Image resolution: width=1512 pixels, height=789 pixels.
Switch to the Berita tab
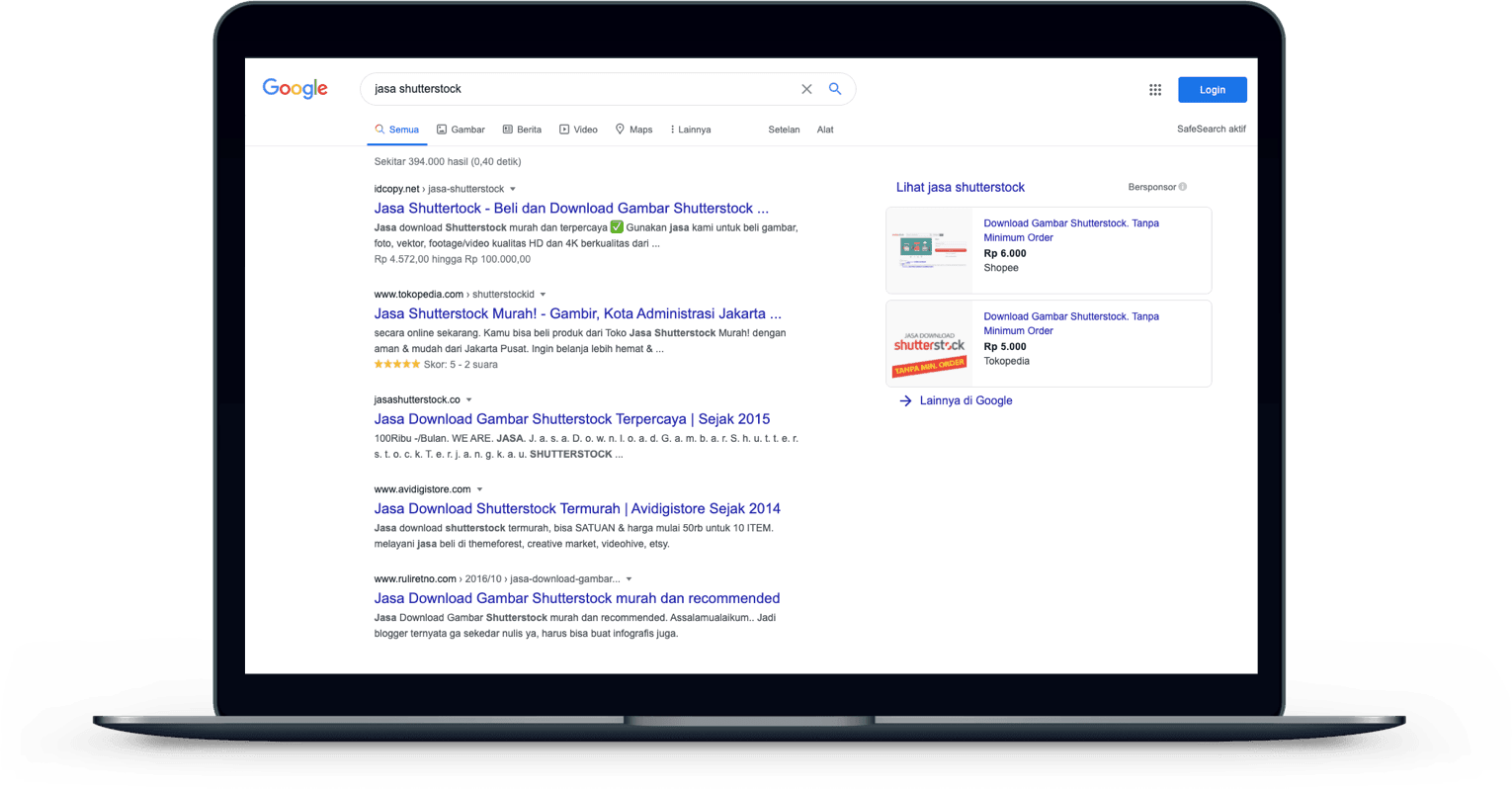522,130
